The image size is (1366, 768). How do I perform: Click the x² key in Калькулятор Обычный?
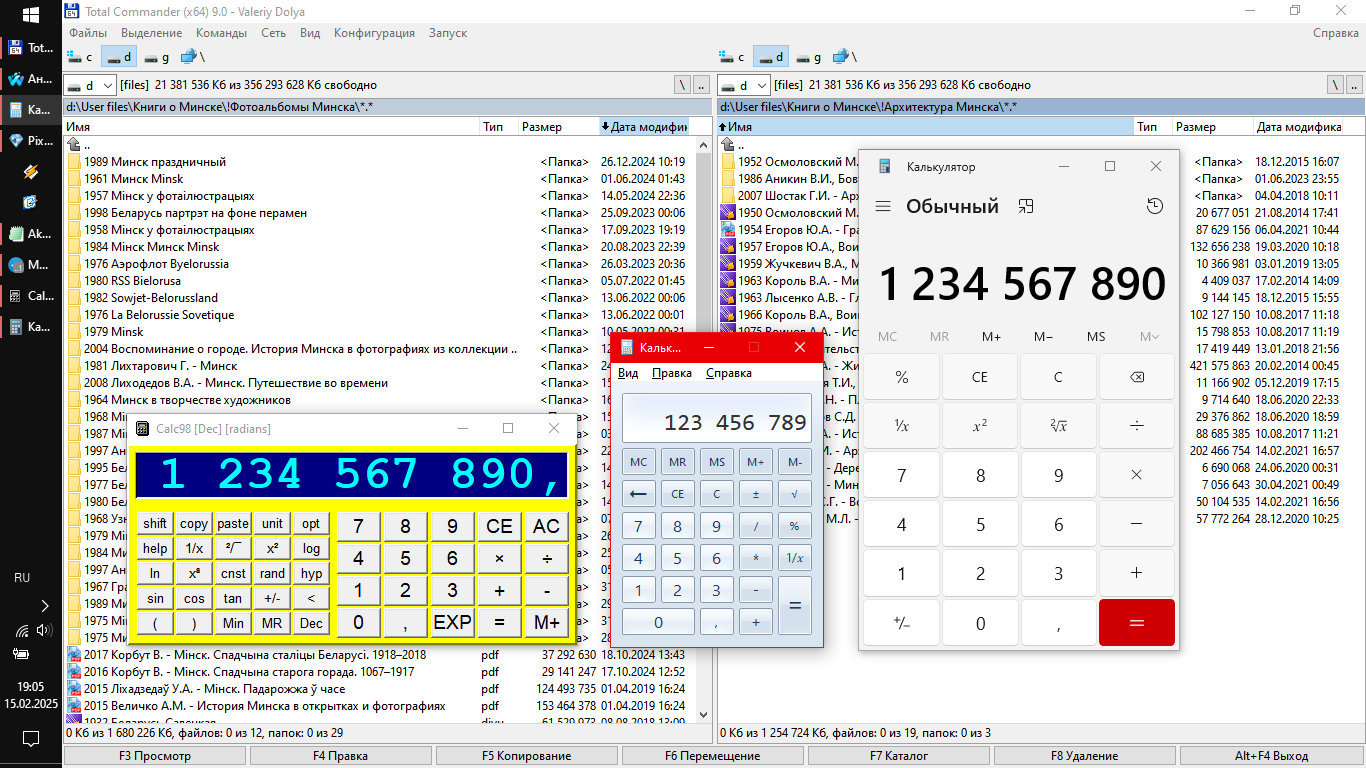[x=980, y=426]
